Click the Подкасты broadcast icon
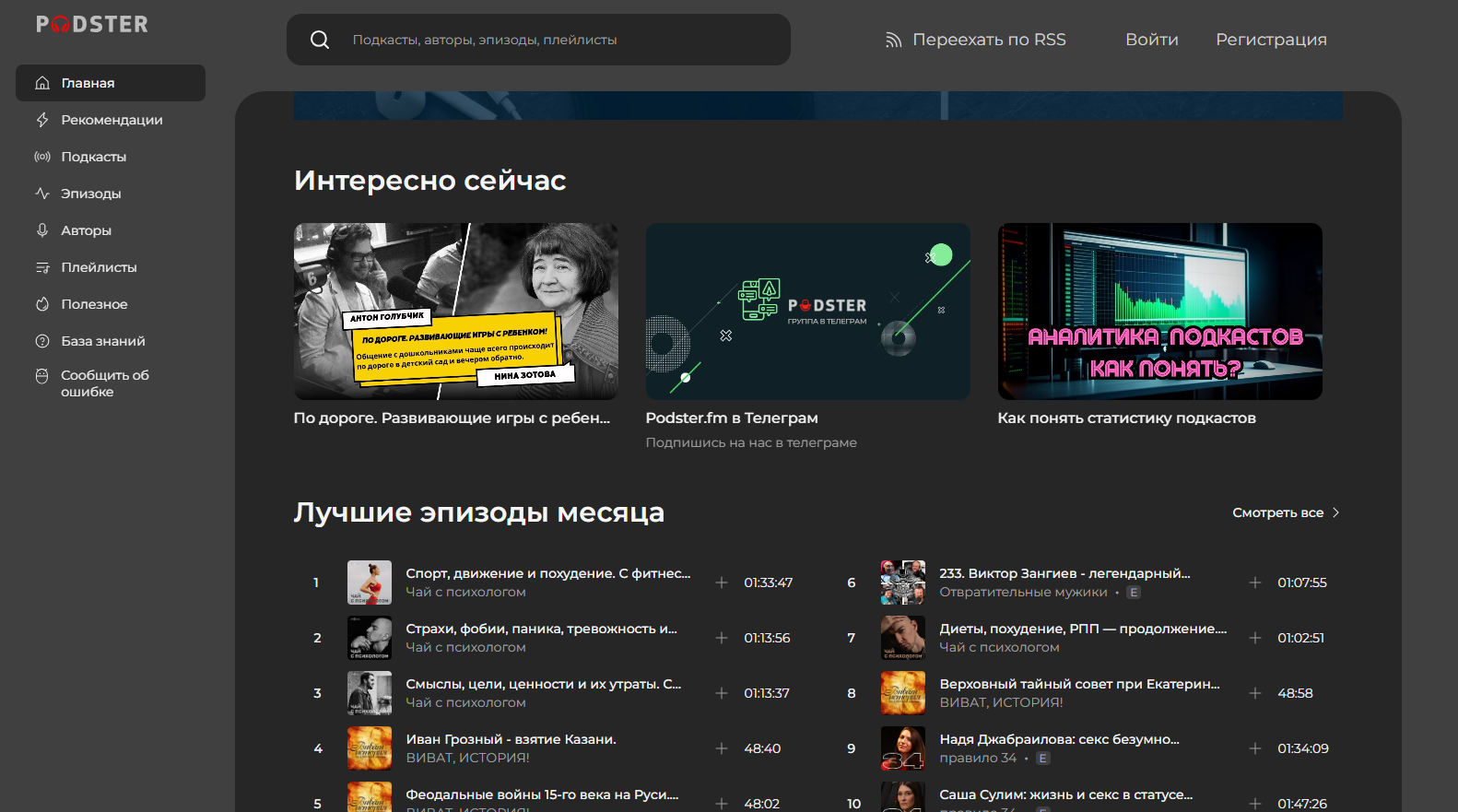1458x812 pixels. click(42, 157)
